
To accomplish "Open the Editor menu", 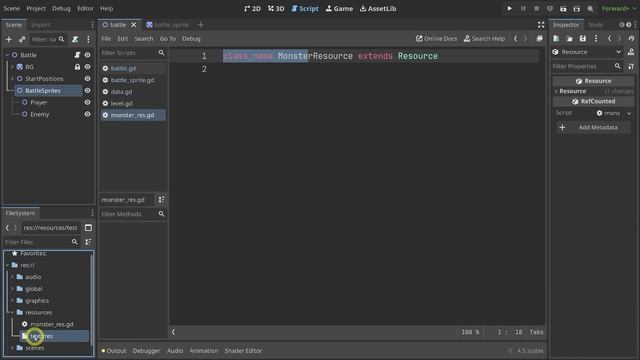I will pos(85,8).
